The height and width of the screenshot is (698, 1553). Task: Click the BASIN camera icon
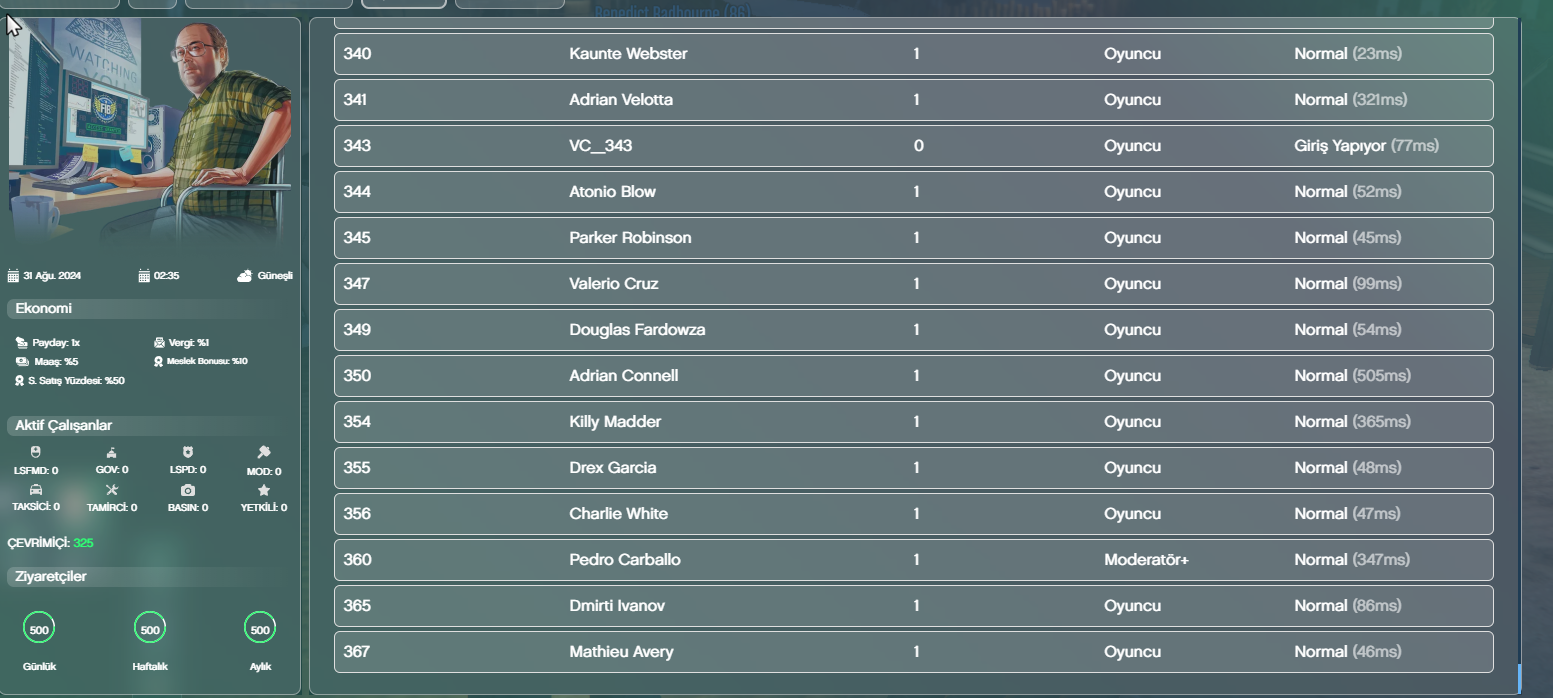pyautogui.click(x=188, y=490)
